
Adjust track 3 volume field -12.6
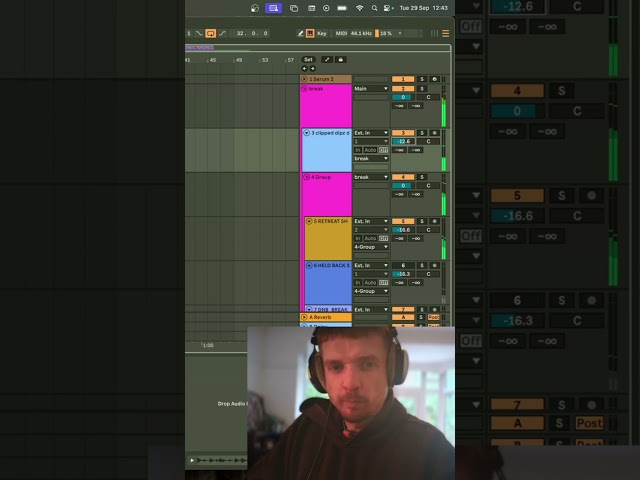(x=403, y=142)
